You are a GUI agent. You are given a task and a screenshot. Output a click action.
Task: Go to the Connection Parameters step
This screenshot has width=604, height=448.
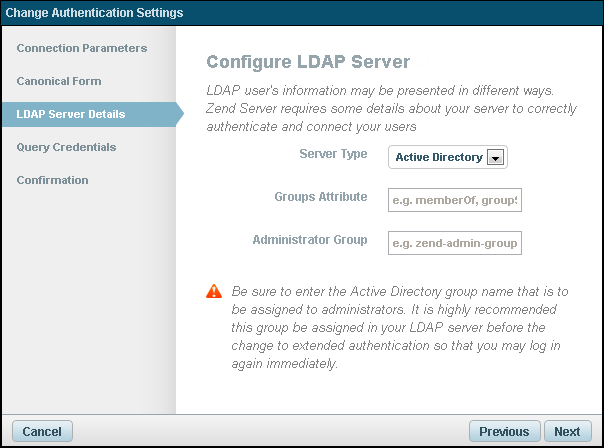pos(82,48)
